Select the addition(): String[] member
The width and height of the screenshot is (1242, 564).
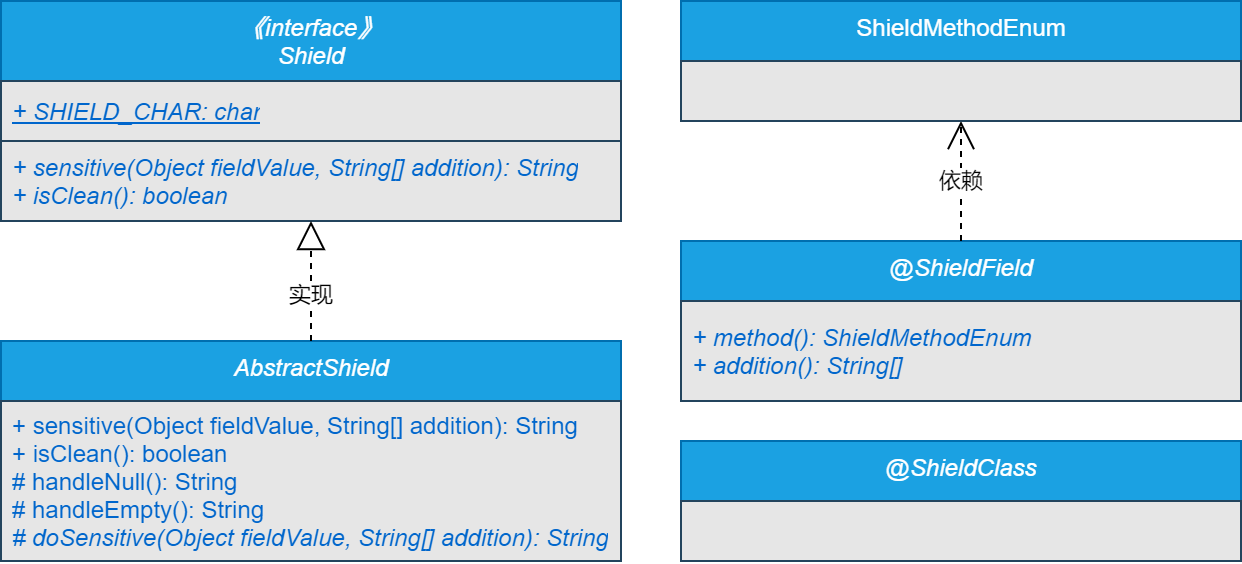798,366
